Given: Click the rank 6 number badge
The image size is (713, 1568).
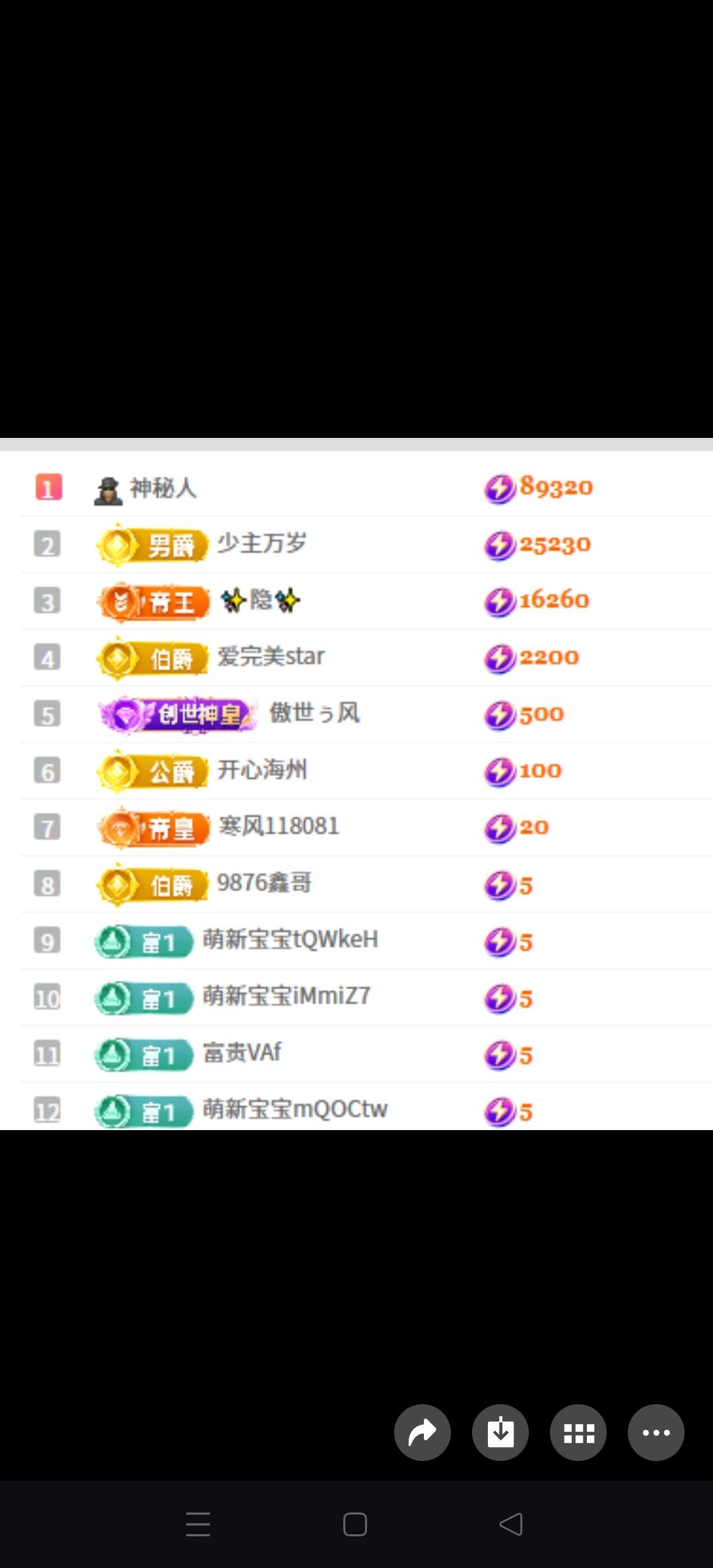Looking at the screenshot, I should point(48,771).
